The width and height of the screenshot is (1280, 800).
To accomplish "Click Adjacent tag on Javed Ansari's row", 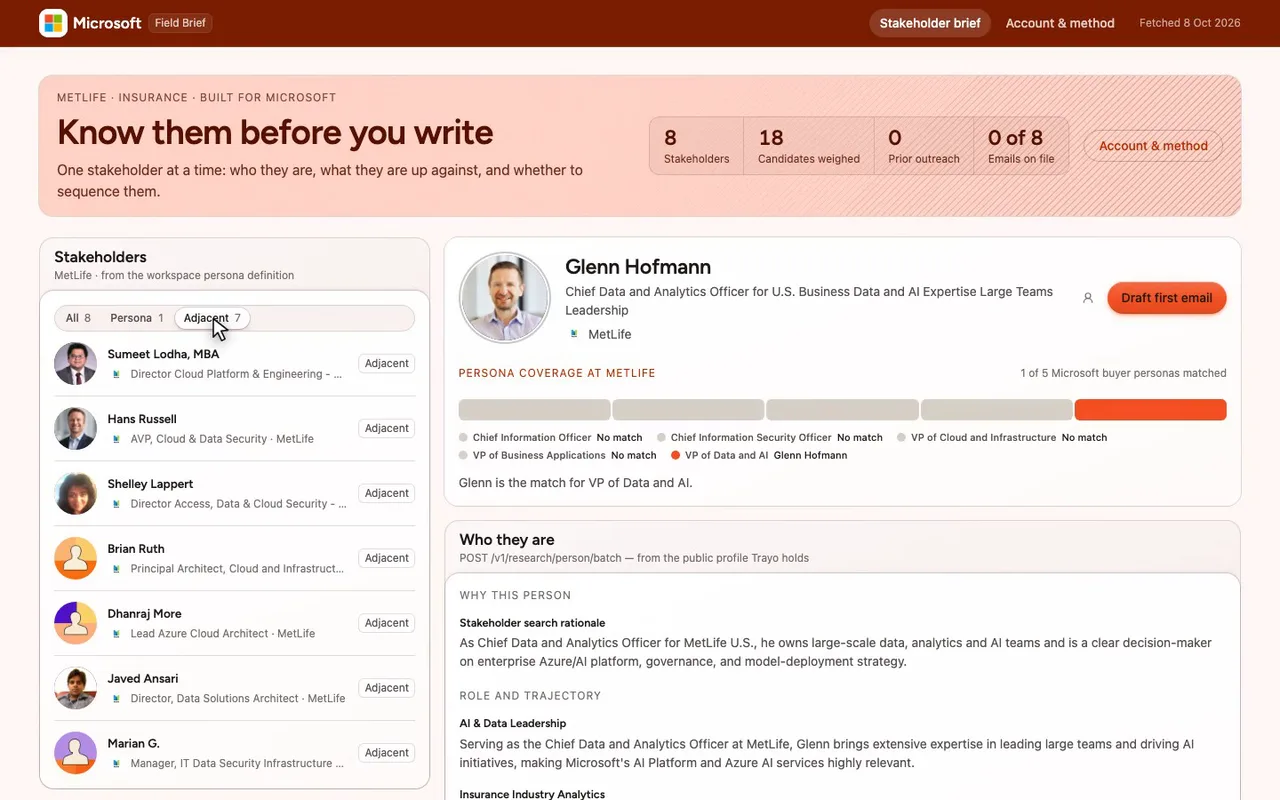I will pyautogui.click(x=387, y=688).
